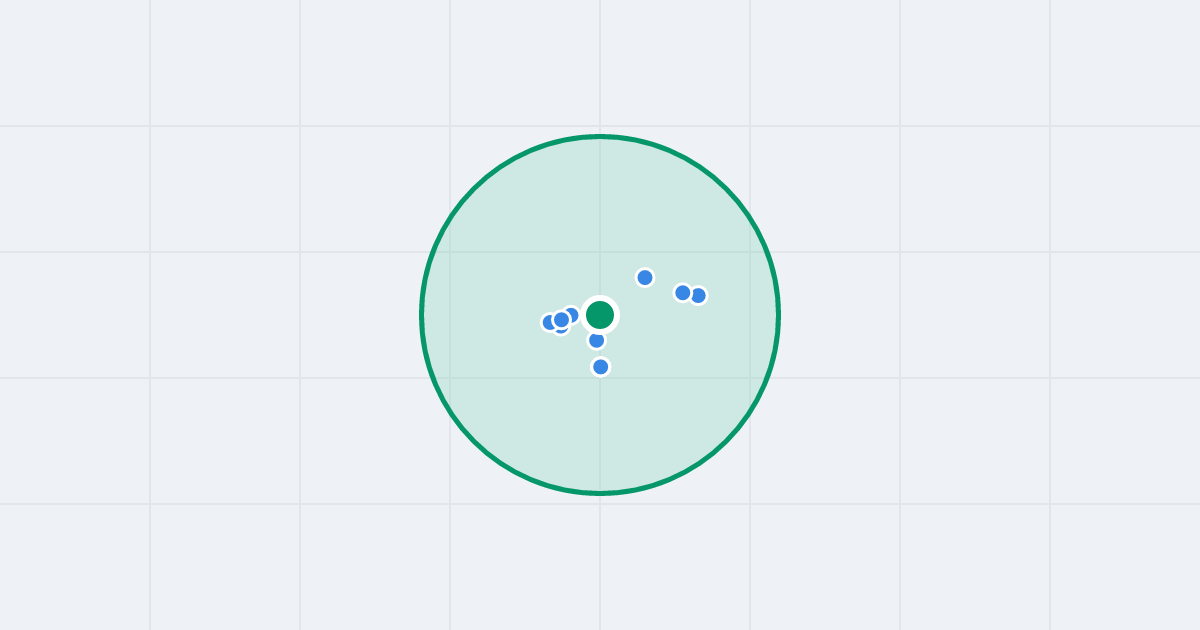1200x630 pixels.
Task: Select the blue point beside the rightmost one
Action: (x=683, y=293)
